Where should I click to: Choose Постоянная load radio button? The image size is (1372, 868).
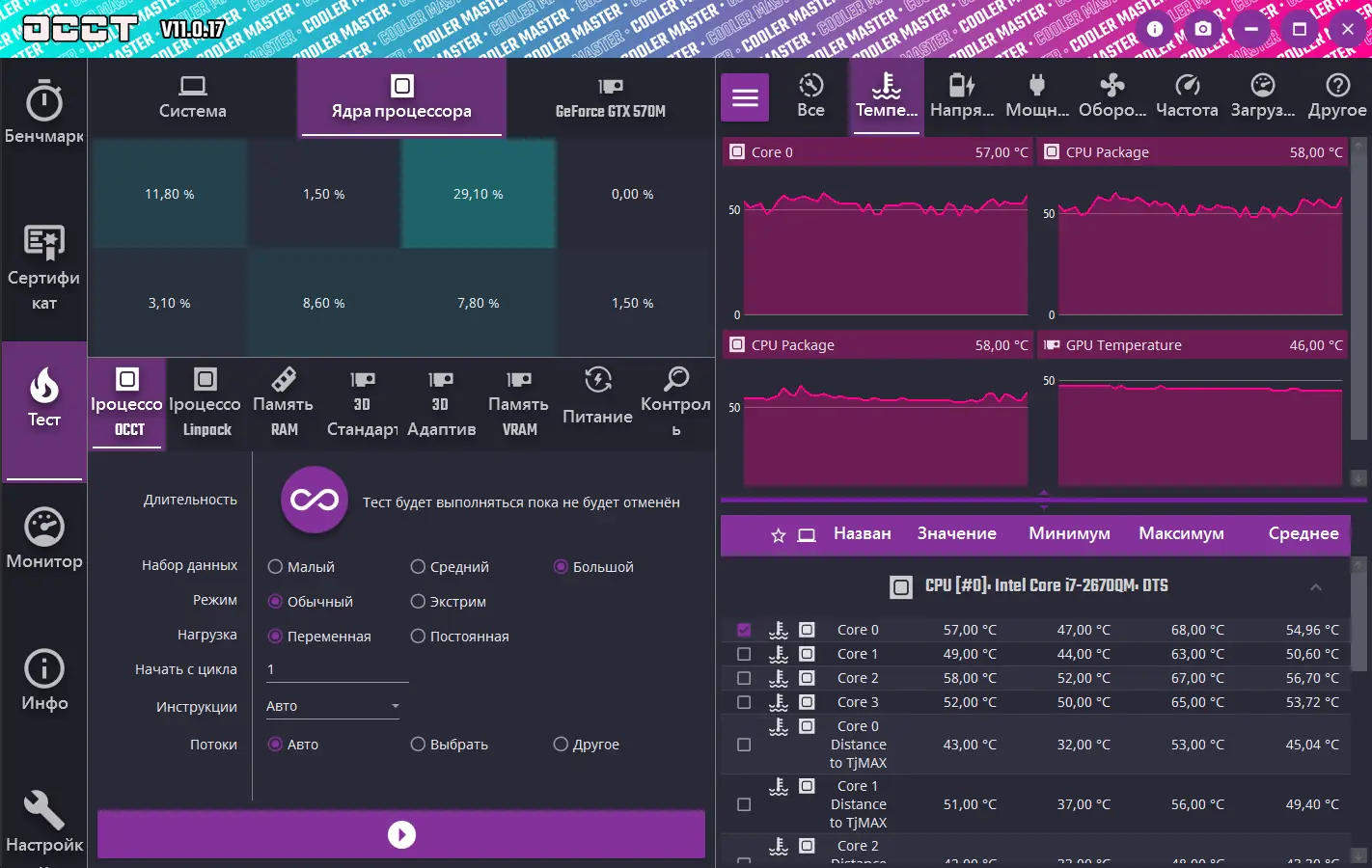point(418,637)
